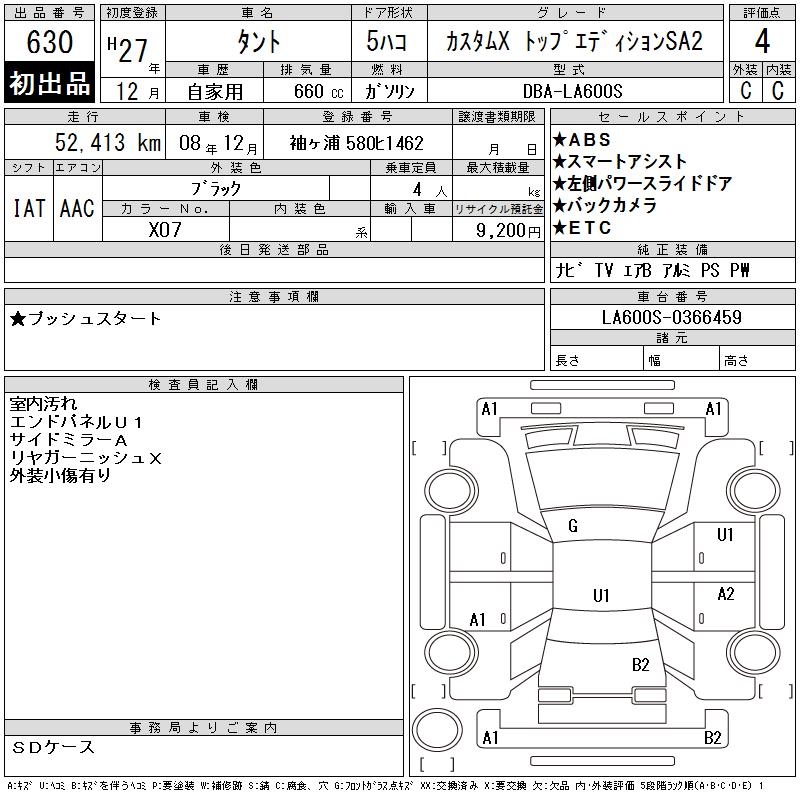Click the G mark on the windshield

[x=573, y=527]
